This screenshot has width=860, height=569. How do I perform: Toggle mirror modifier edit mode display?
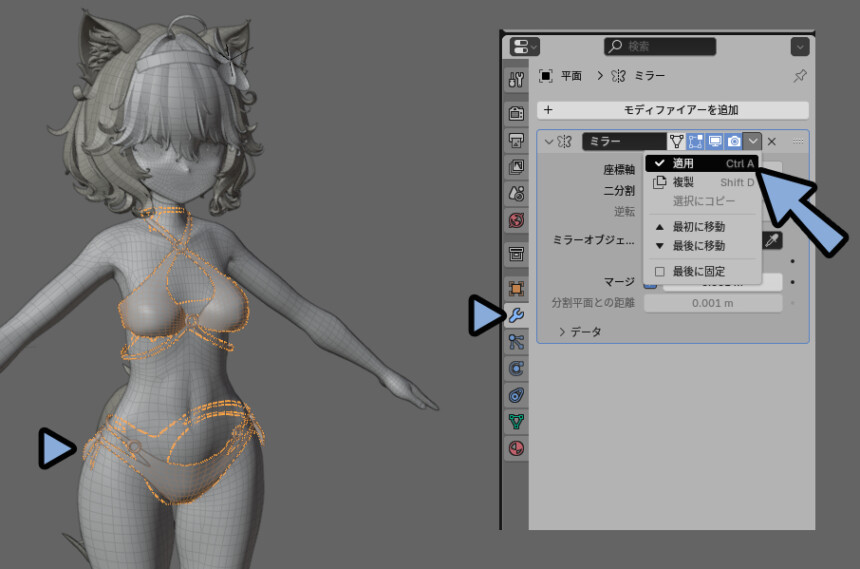pos(695,142)
